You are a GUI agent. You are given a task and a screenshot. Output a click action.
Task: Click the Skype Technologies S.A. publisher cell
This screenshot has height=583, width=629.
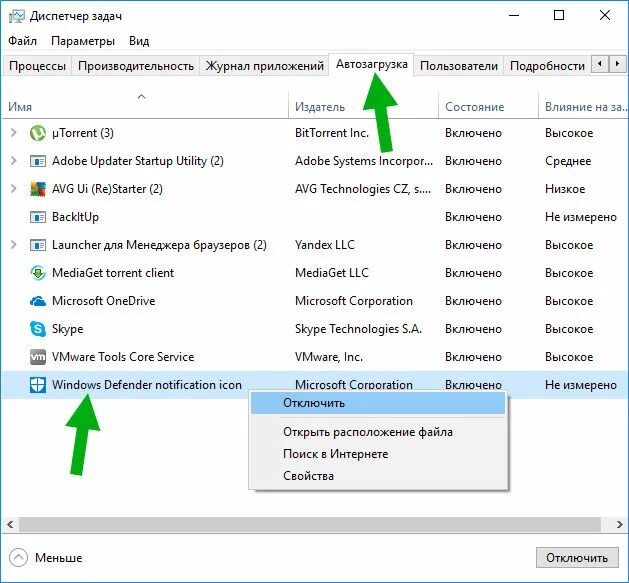[x=358, y=329]
